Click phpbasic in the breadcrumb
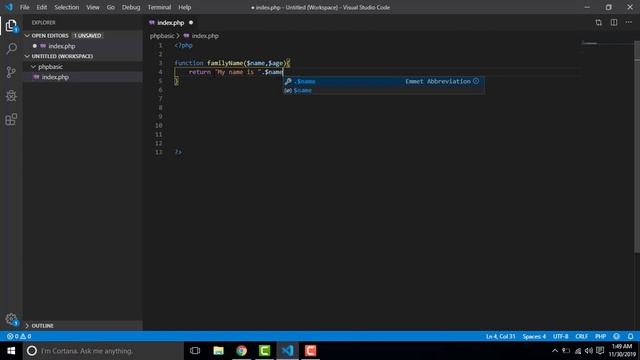Screen dimensions: 640x360 click(x=162, y=36)
